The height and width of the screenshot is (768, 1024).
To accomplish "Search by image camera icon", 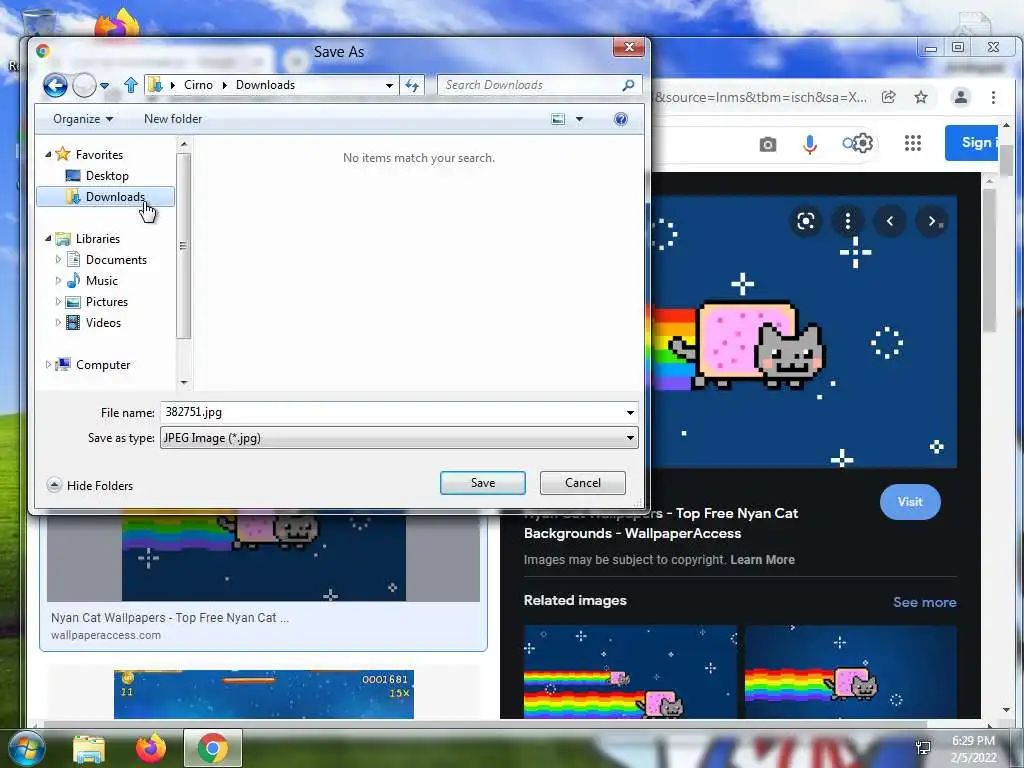I will coord(768,144).
